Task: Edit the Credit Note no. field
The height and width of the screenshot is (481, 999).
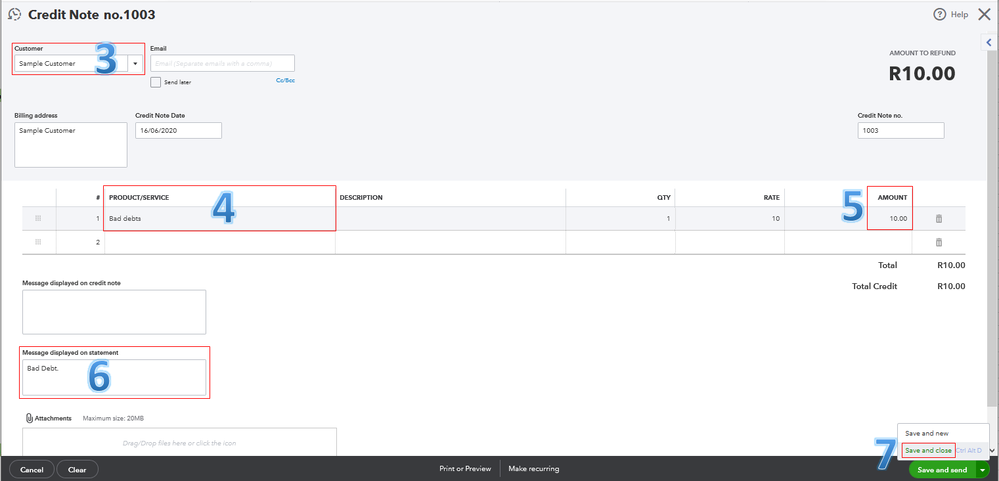Action: point(901,131)
